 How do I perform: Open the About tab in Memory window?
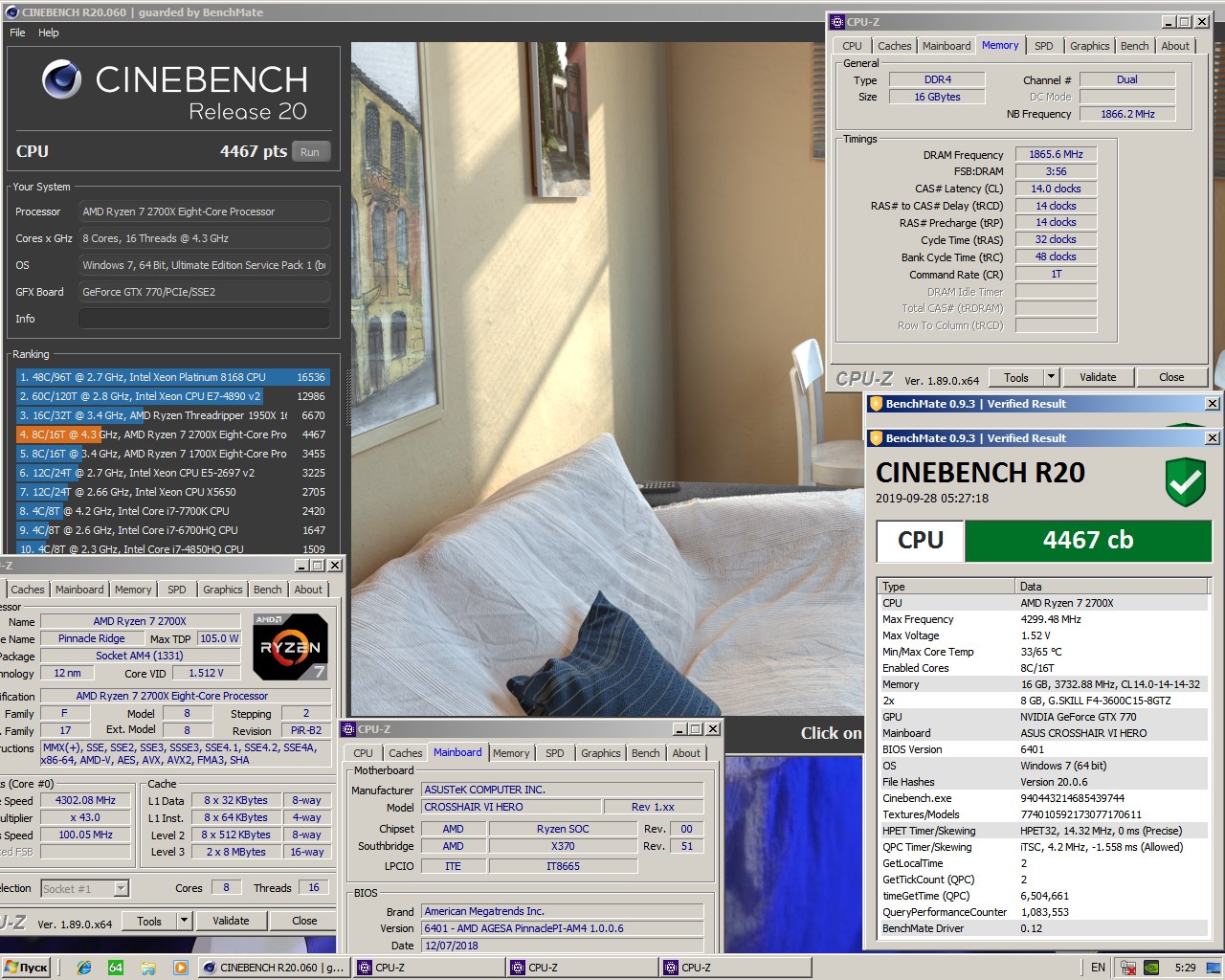click(x=1175, y=46)
